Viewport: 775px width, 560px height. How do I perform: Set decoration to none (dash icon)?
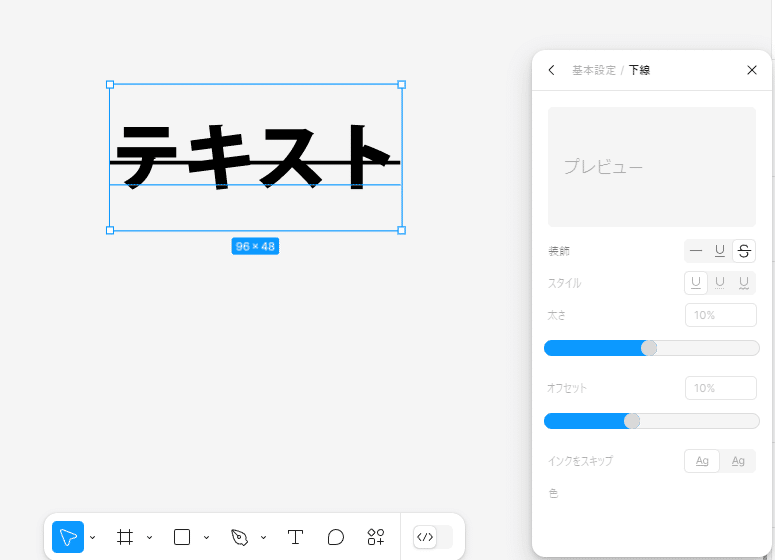[696, 251]
